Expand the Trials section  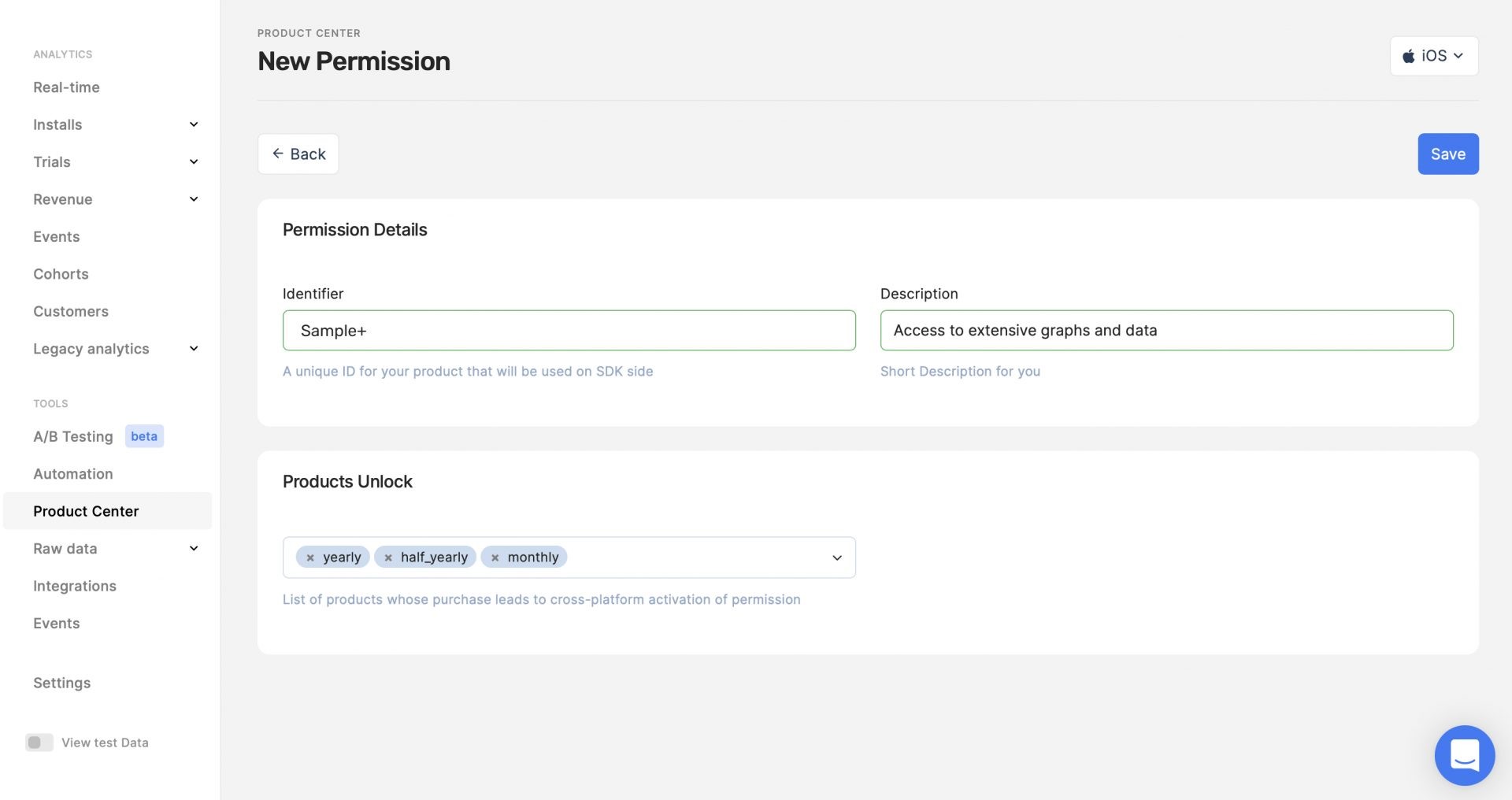[x=194, y=161]
